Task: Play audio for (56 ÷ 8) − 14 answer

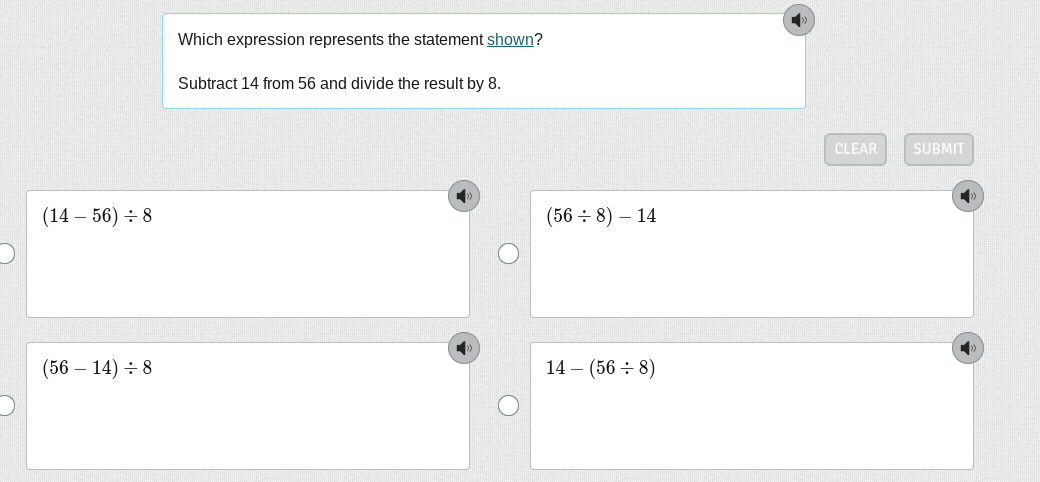Action: pos(968,196)
